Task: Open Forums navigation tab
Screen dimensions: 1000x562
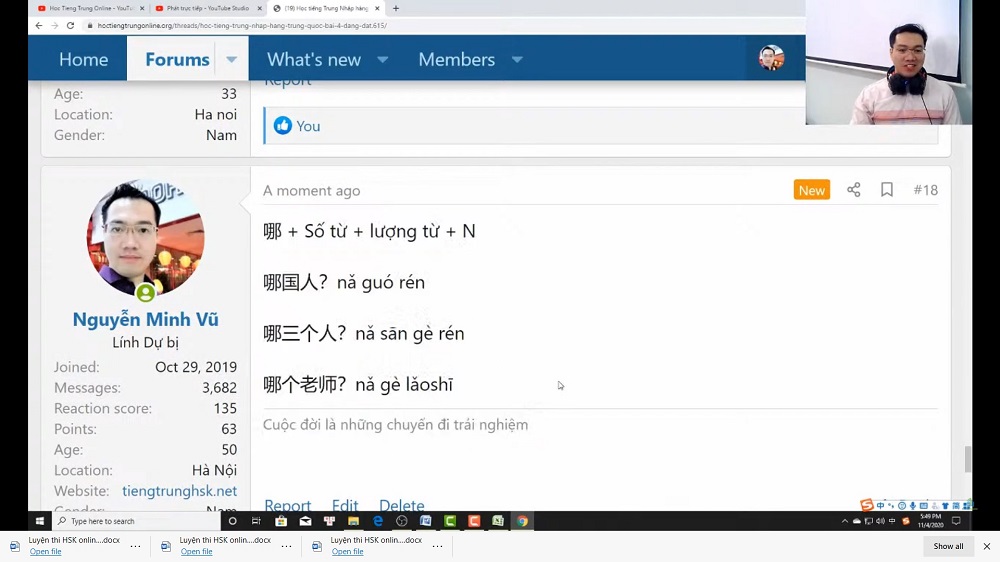Action: coord(177,59)
